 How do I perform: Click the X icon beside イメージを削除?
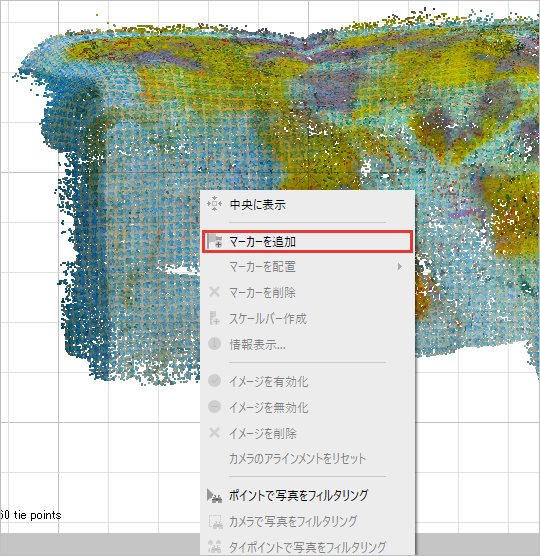click(x=214, y=433)
